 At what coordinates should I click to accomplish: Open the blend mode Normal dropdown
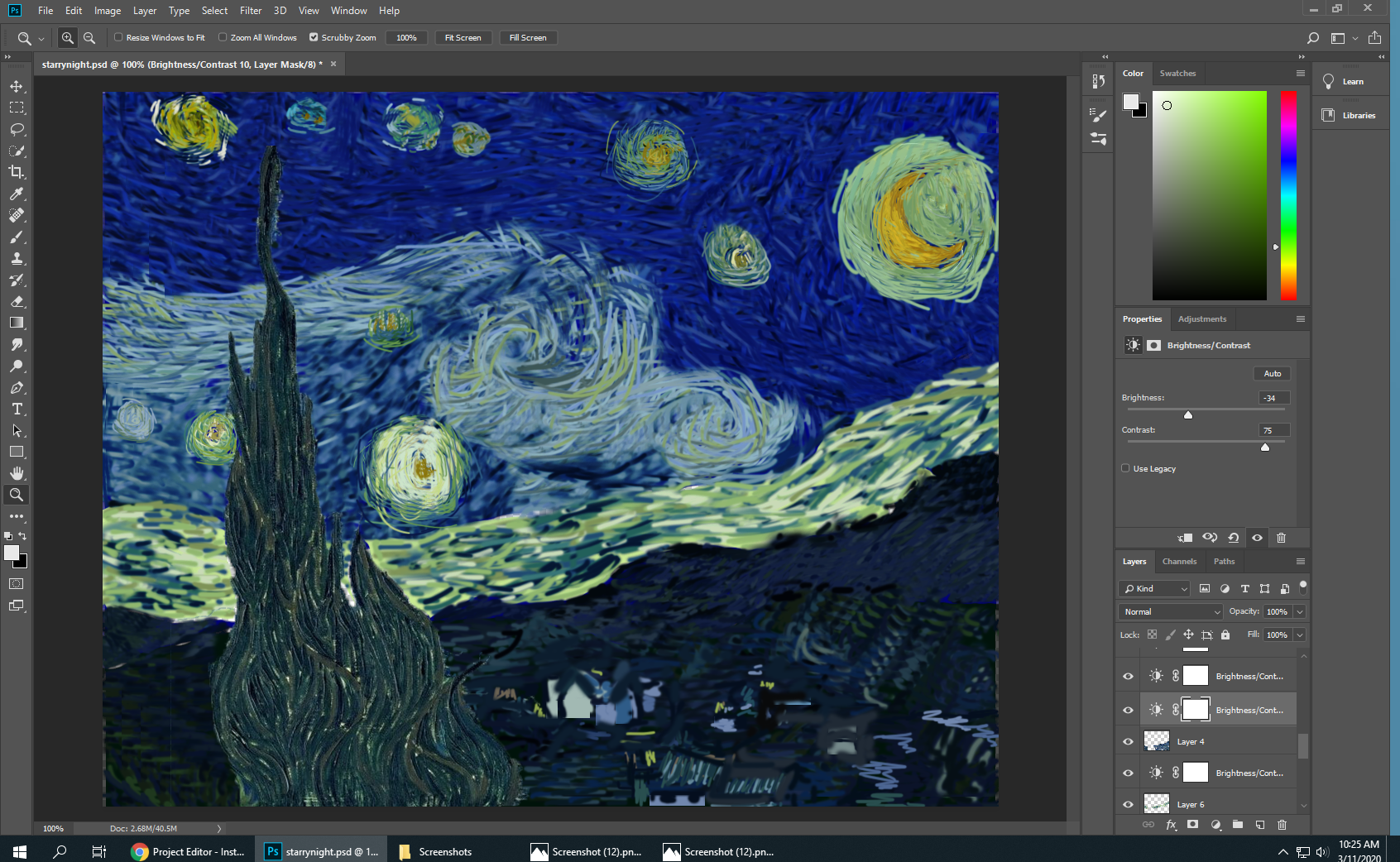click(1171, 611)
